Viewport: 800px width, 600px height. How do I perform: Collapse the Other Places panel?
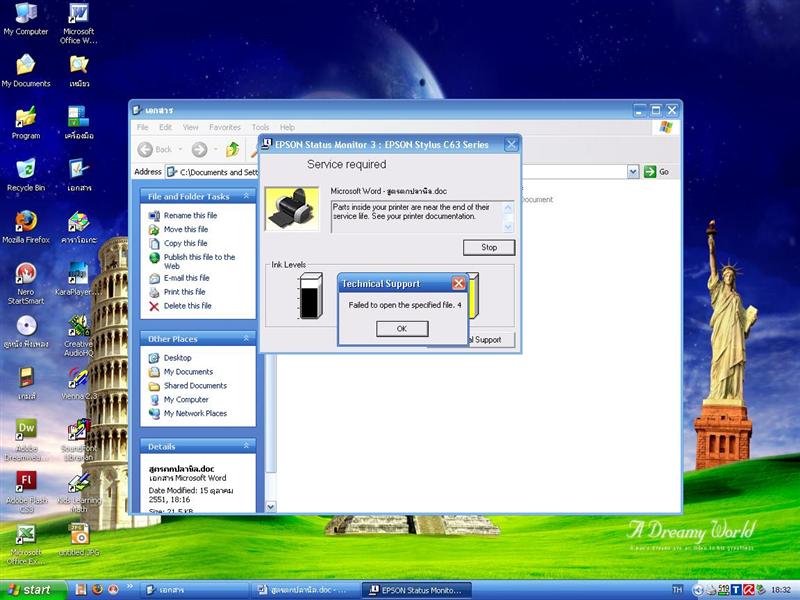point(246,338)
